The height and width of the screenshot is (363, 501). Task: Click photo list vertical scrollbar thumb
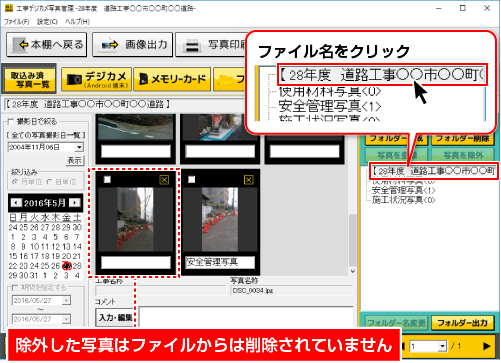tap(353, 240)
